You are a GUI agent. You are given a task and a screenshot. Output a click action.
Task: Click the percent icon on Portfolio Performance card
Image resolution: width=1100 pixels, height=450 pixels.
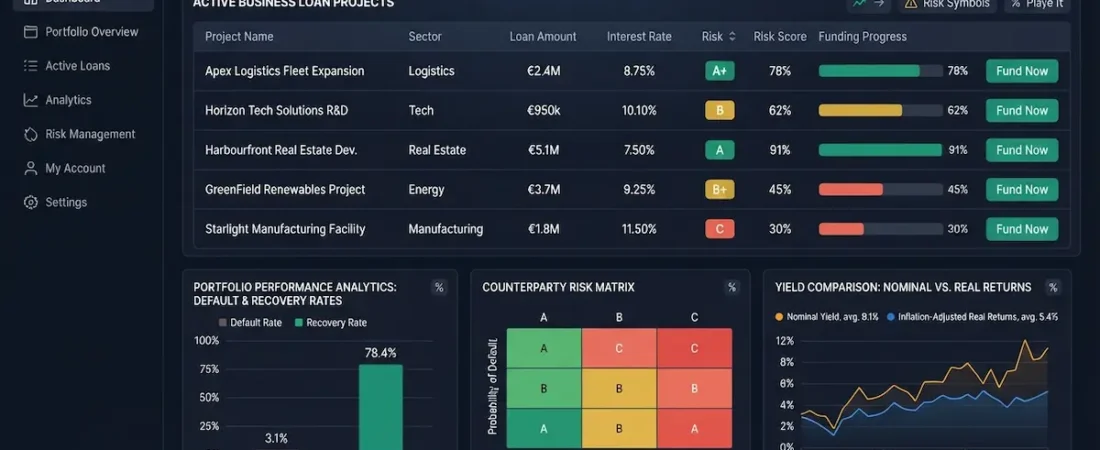click(439, 287)
